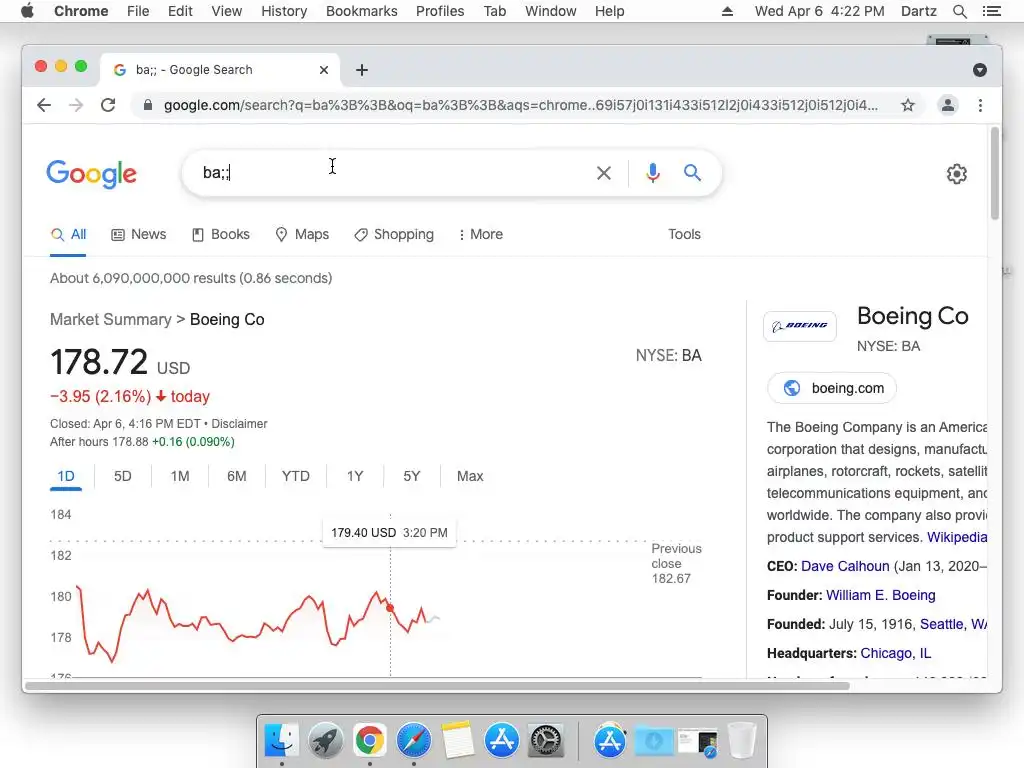Go back using the browser back arrow

point(44,105)
